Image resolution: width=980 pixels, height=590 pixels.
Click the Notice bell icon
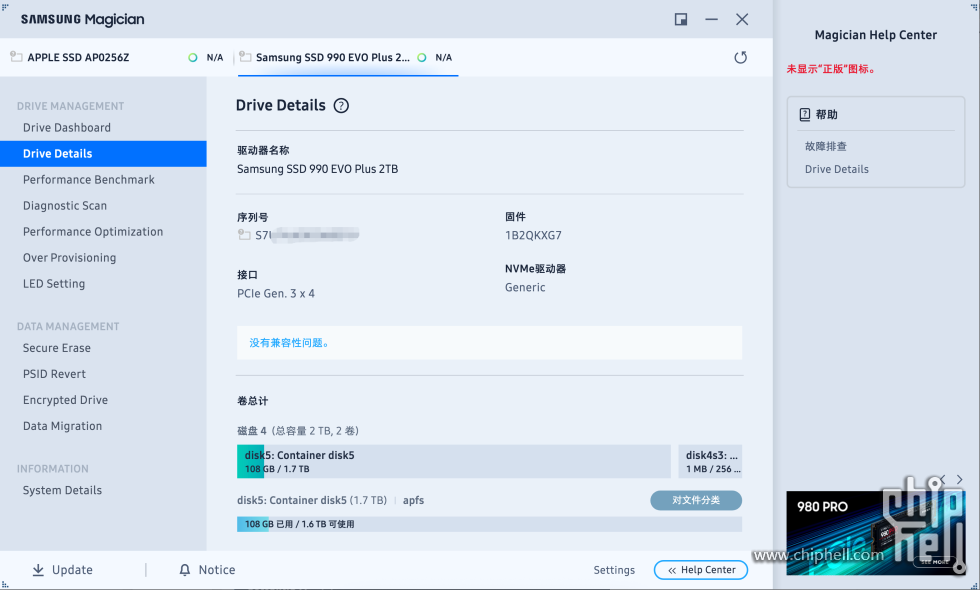(x=185, y=569)
